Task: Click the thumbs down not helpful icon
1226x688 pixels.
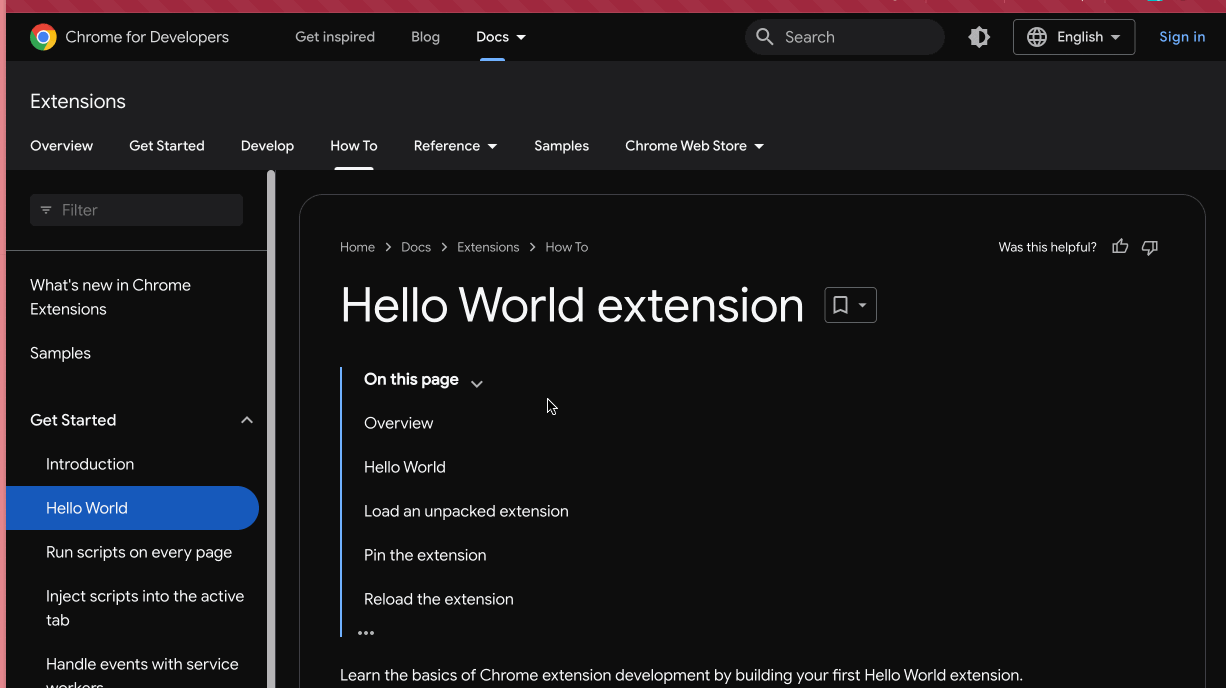Action: click(x=1150, y=247)
